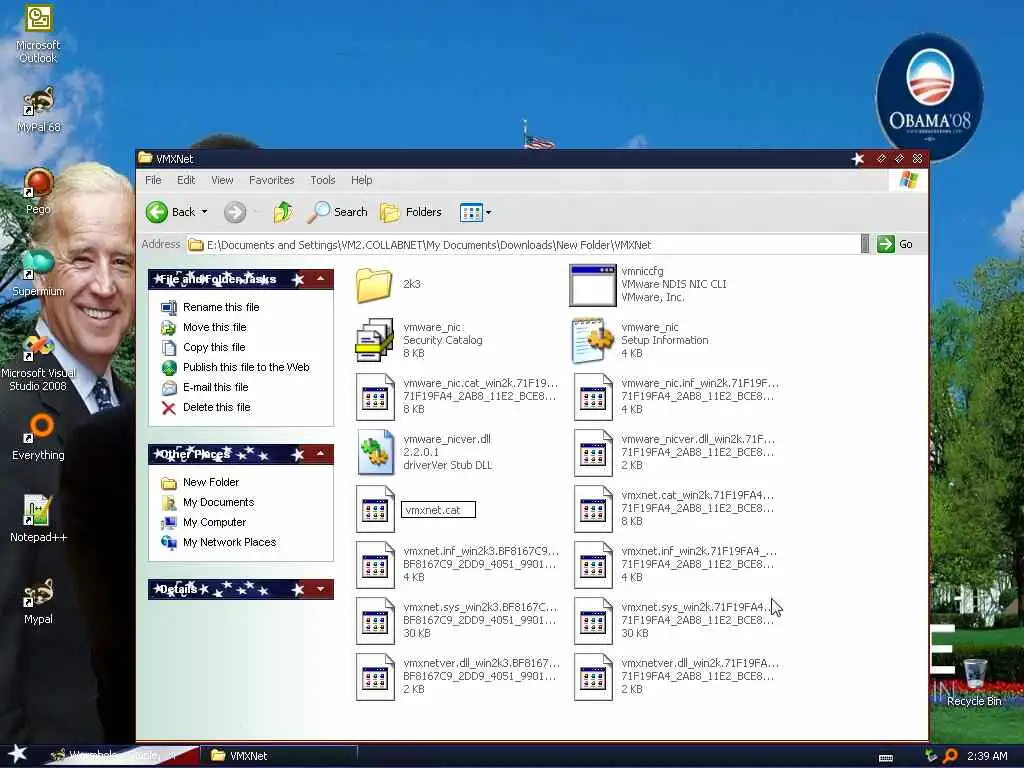1024x768 pixels.
Task: Launch Supermium browser shortcut
Action: coord(38,274)
